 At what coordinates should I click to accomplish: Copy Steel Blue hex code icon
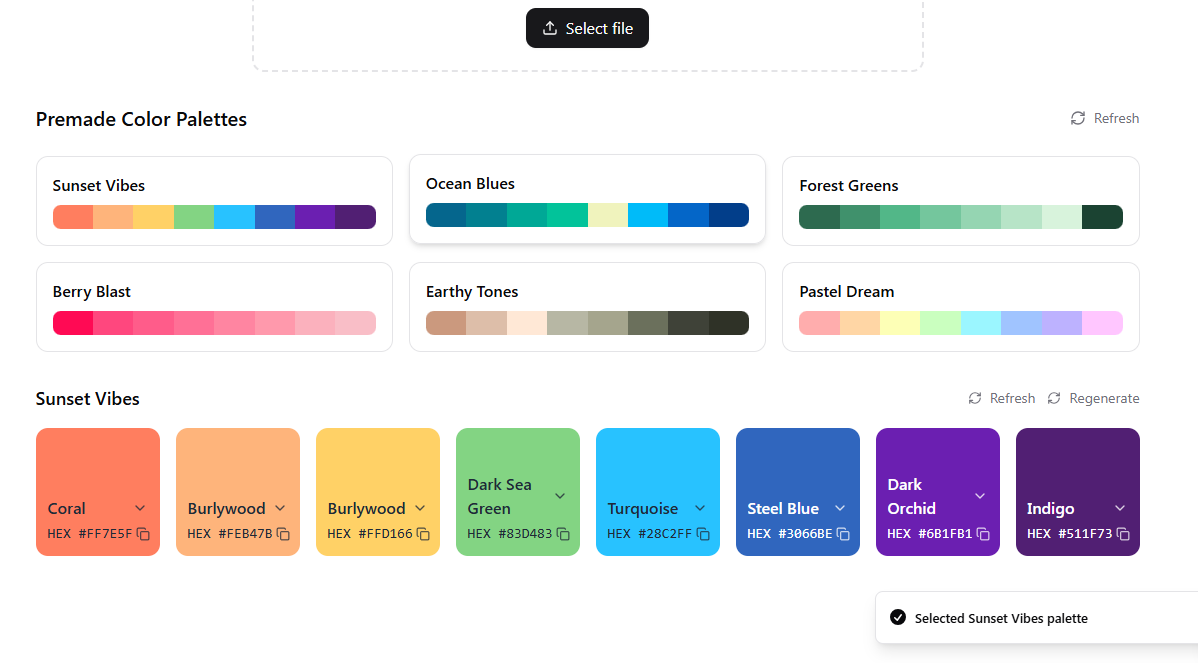[843, 534]
